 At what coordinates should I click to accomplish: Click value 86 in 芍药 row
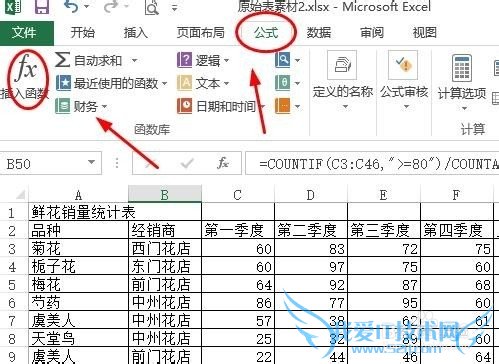238,302
